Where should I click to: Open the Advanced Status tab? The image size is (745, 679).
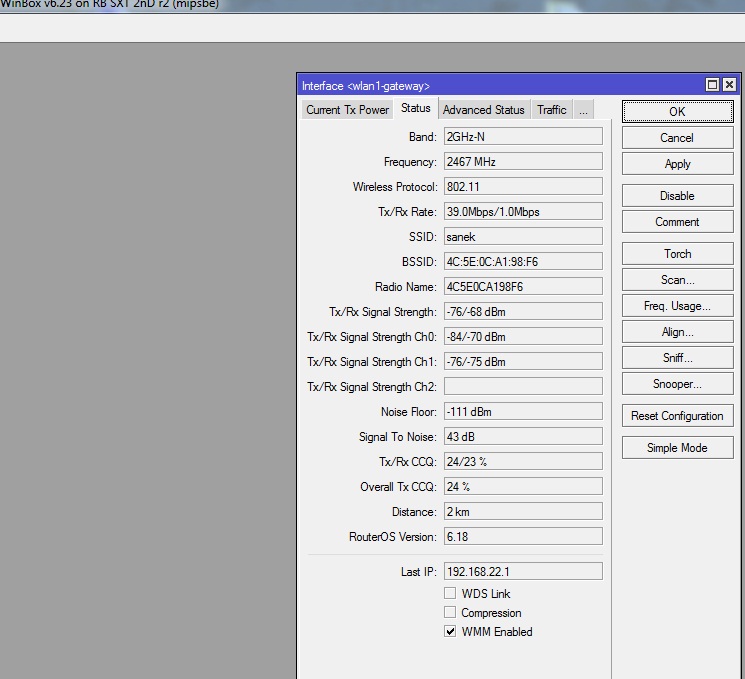click(484, 110)
